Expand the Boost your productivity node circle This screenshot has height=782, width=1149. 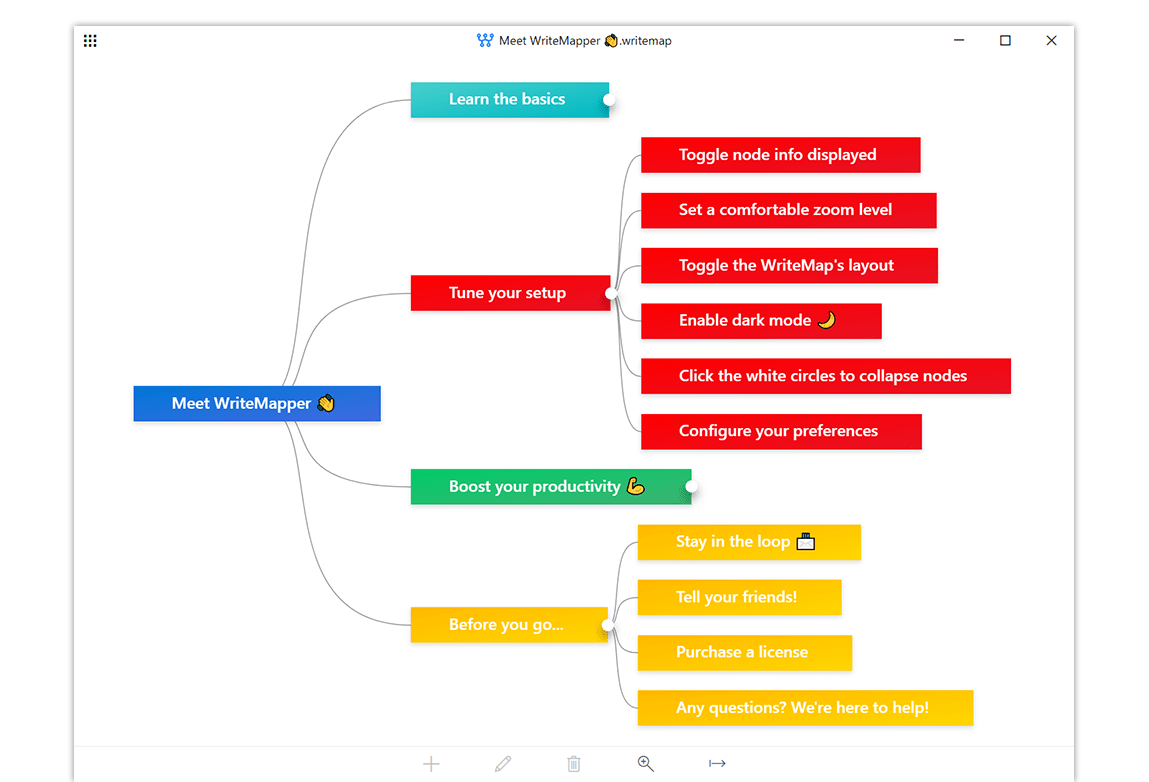[691, 487]
